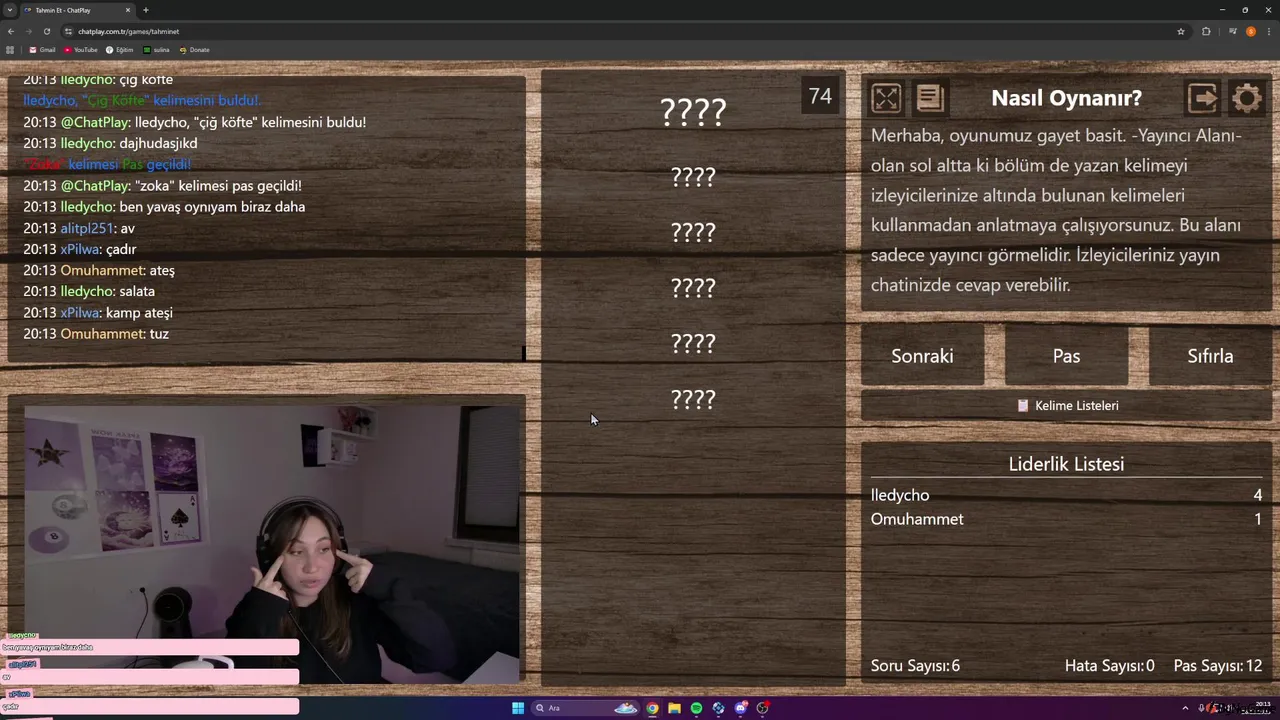The height and width of the screenshot is (720, 1280).
Task: Open Discord from the taskbar
Action: 740,708
